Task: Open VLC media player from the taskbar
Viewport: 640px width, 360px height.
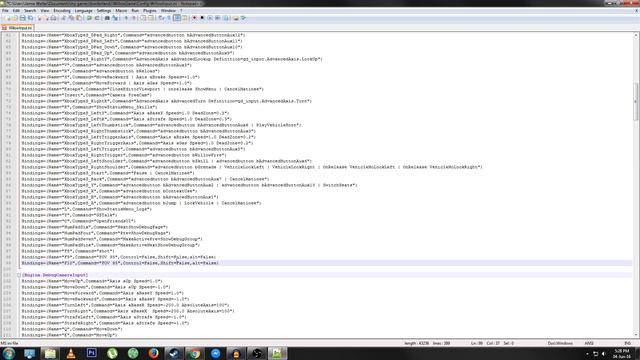Action: [x=71, y=353]
